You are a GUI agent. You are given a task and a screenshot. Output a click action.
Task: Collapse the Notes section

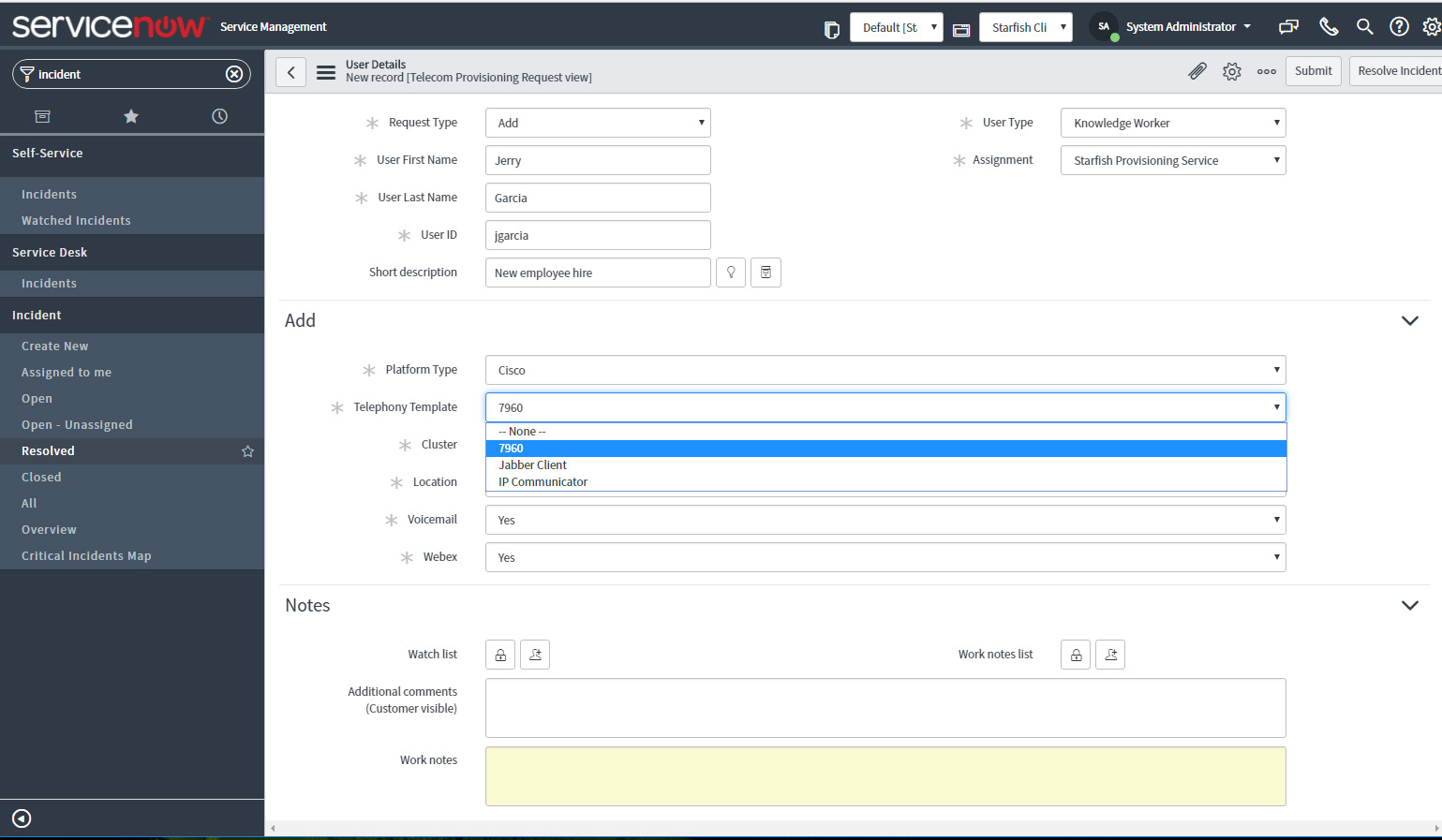(x=1409, y=605)
